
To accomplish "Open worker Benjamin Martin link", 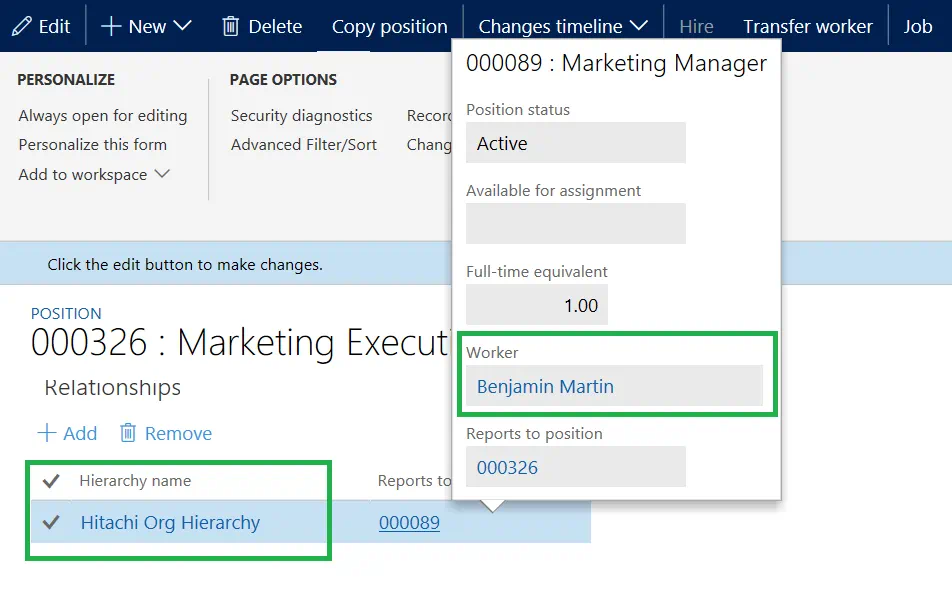I will [545, 386].
